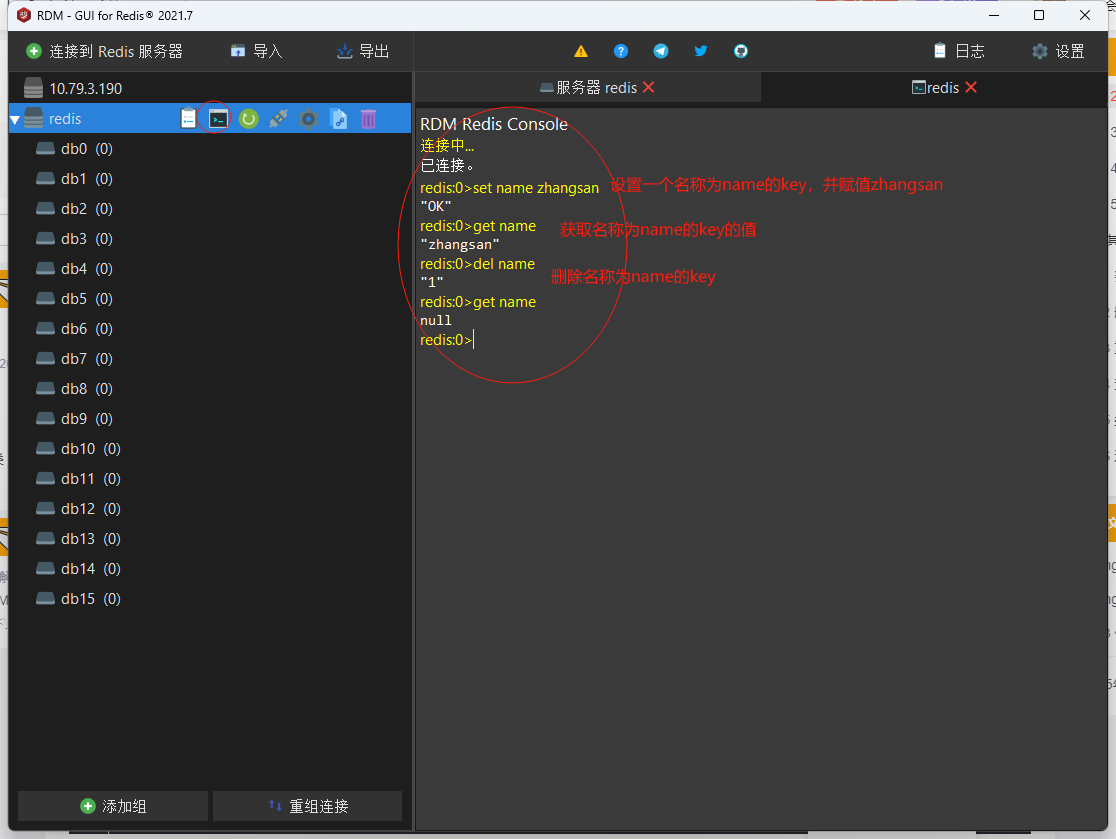This screenshot has height=839, width=1116.
Task: Click 连接到 Redis 服务器 button
Action: 105,51
